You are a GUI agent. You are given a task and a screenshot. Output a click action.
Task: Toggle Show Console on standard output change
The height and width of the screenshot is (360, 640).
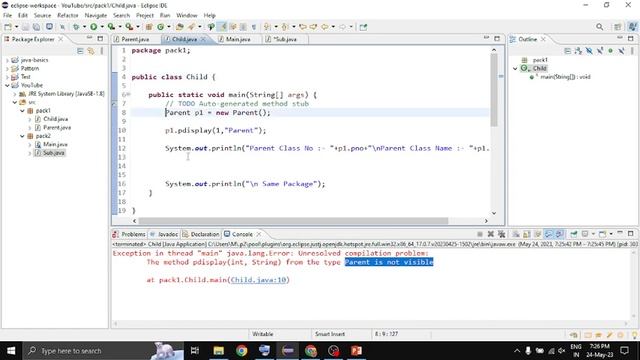(549, 234)
